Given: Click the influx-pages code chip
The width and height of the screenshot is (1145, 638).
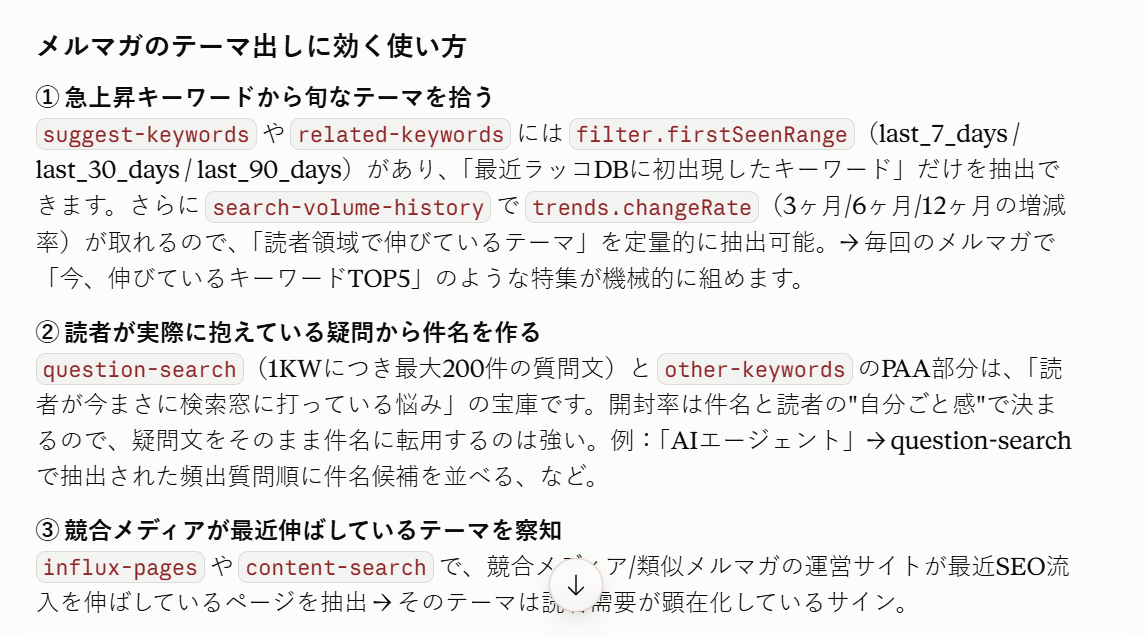Looking at the screenshot, I should 120,567.
